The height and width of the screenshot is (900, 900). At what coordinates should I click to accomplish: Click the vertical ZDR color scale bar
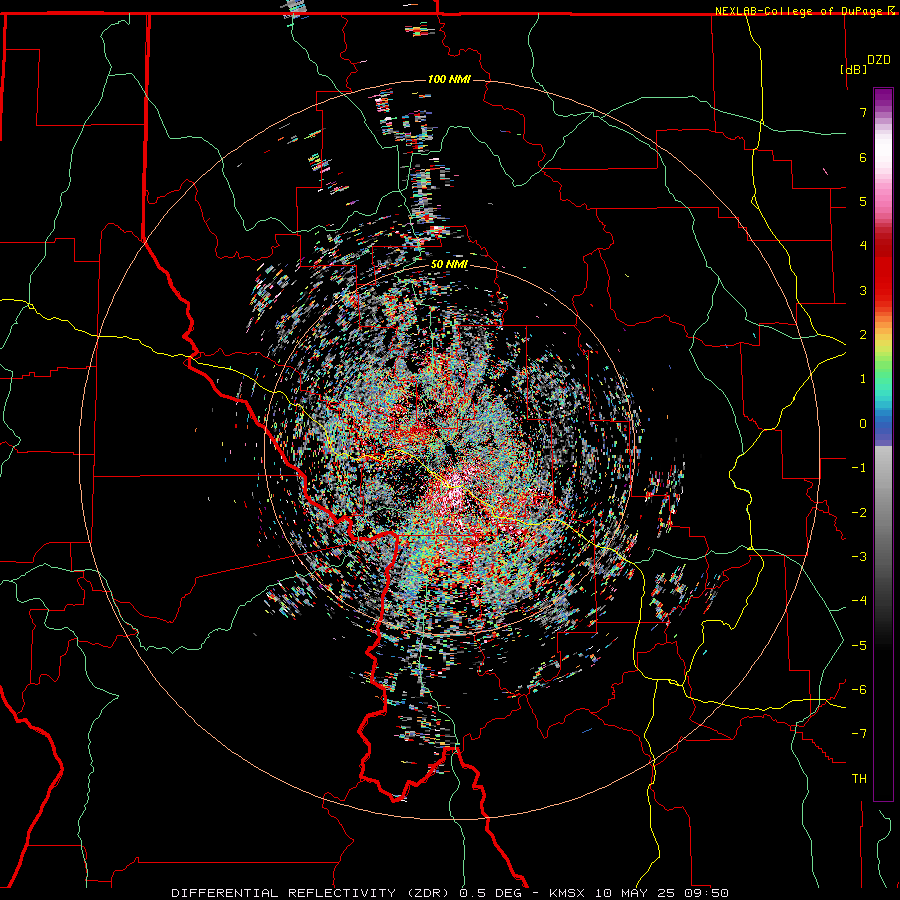883,444
